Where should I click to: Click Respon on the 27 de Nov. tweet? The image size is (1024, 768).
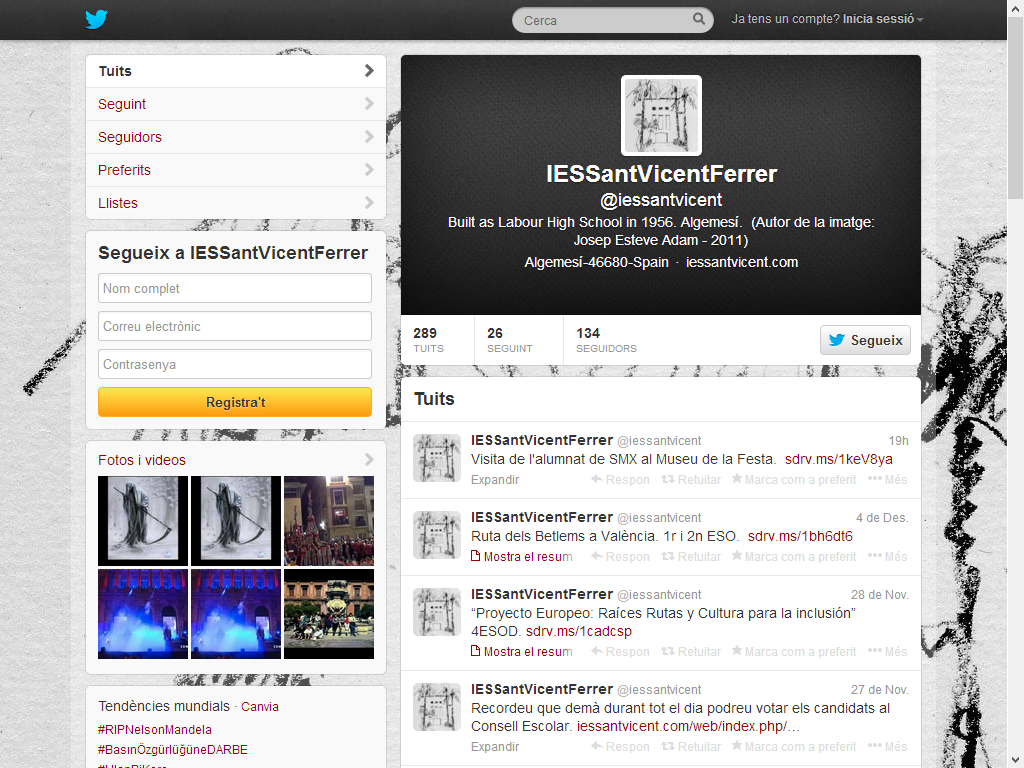point(620,747)
